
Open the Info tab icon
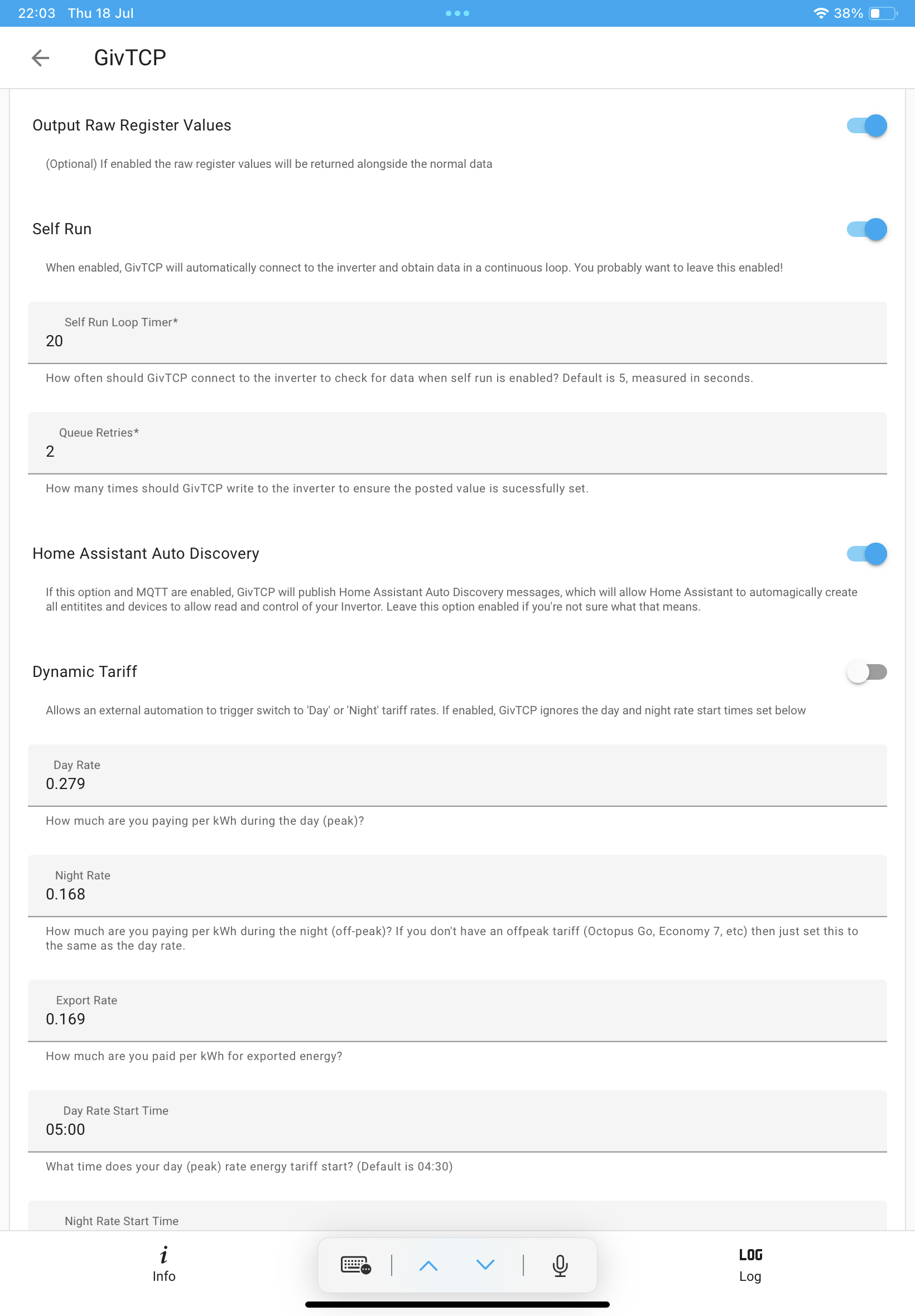pyautogui.click(x=164, y=1254)
